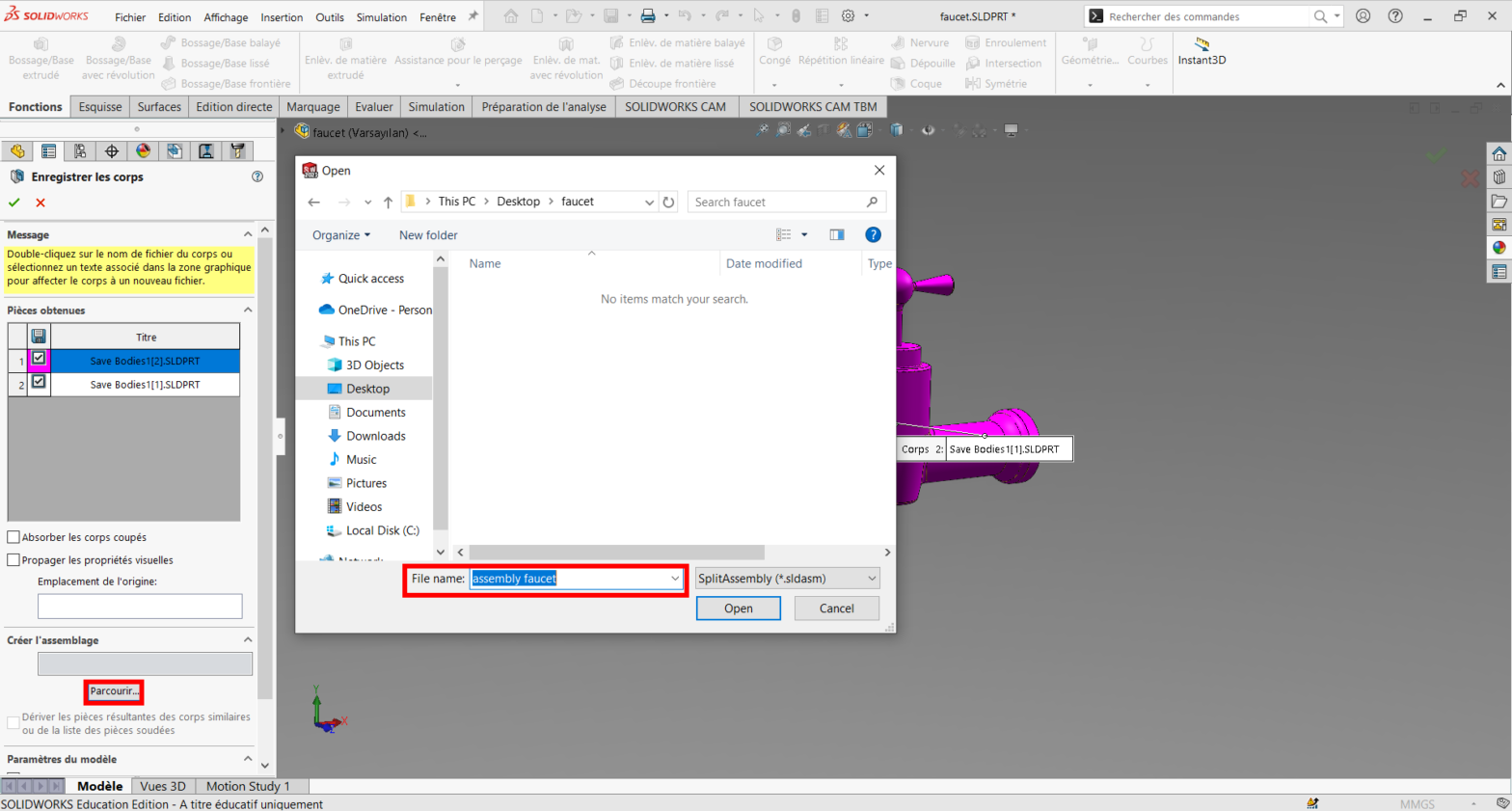This screenshot has width=1512, height=811.
Task: Switch to the Esquisse tab
Action: (x=100, y=107)
